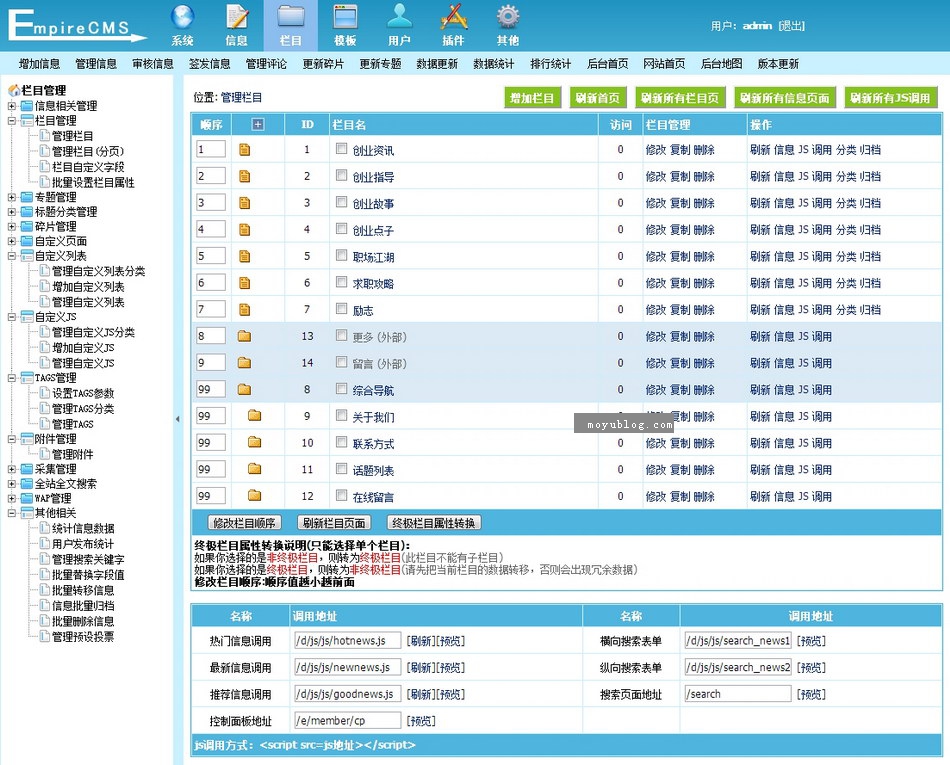Open 增加信息 in the submenu bar
This screenshot has width=950, height=765.
tap(39, 64)
